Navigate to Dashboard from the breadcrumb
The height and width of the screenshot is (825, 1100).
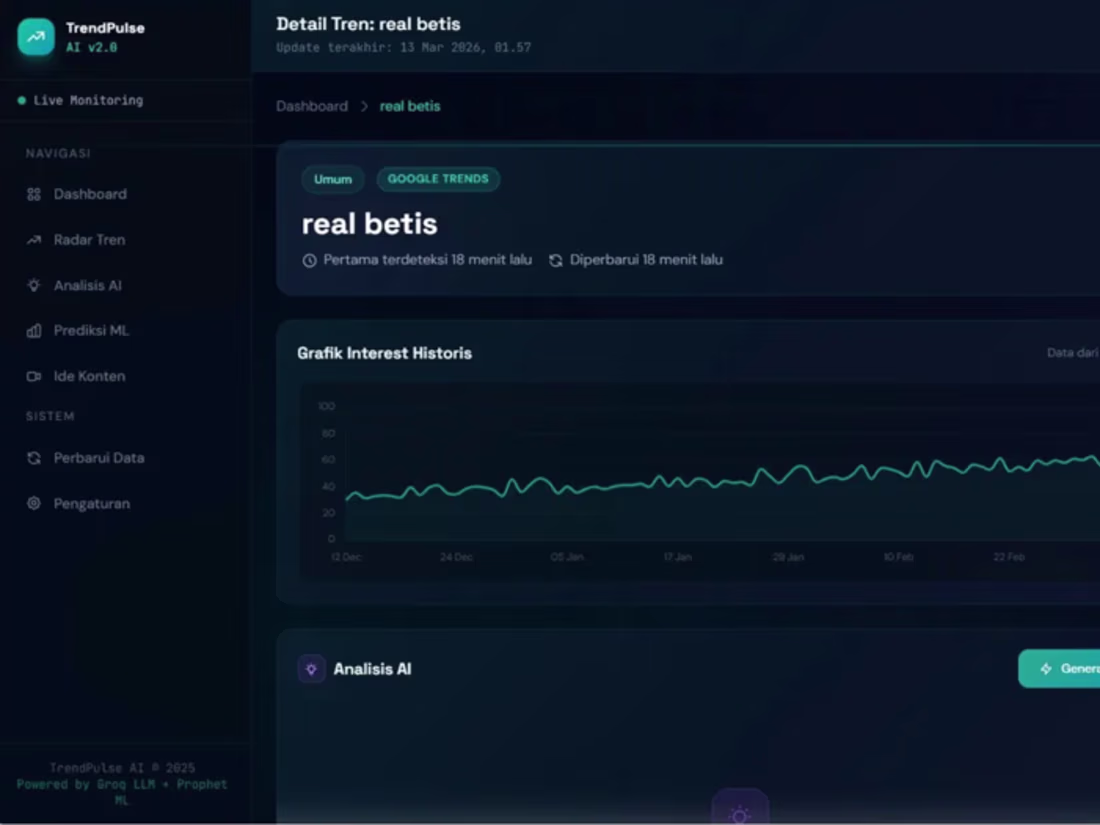pos(311,106)
